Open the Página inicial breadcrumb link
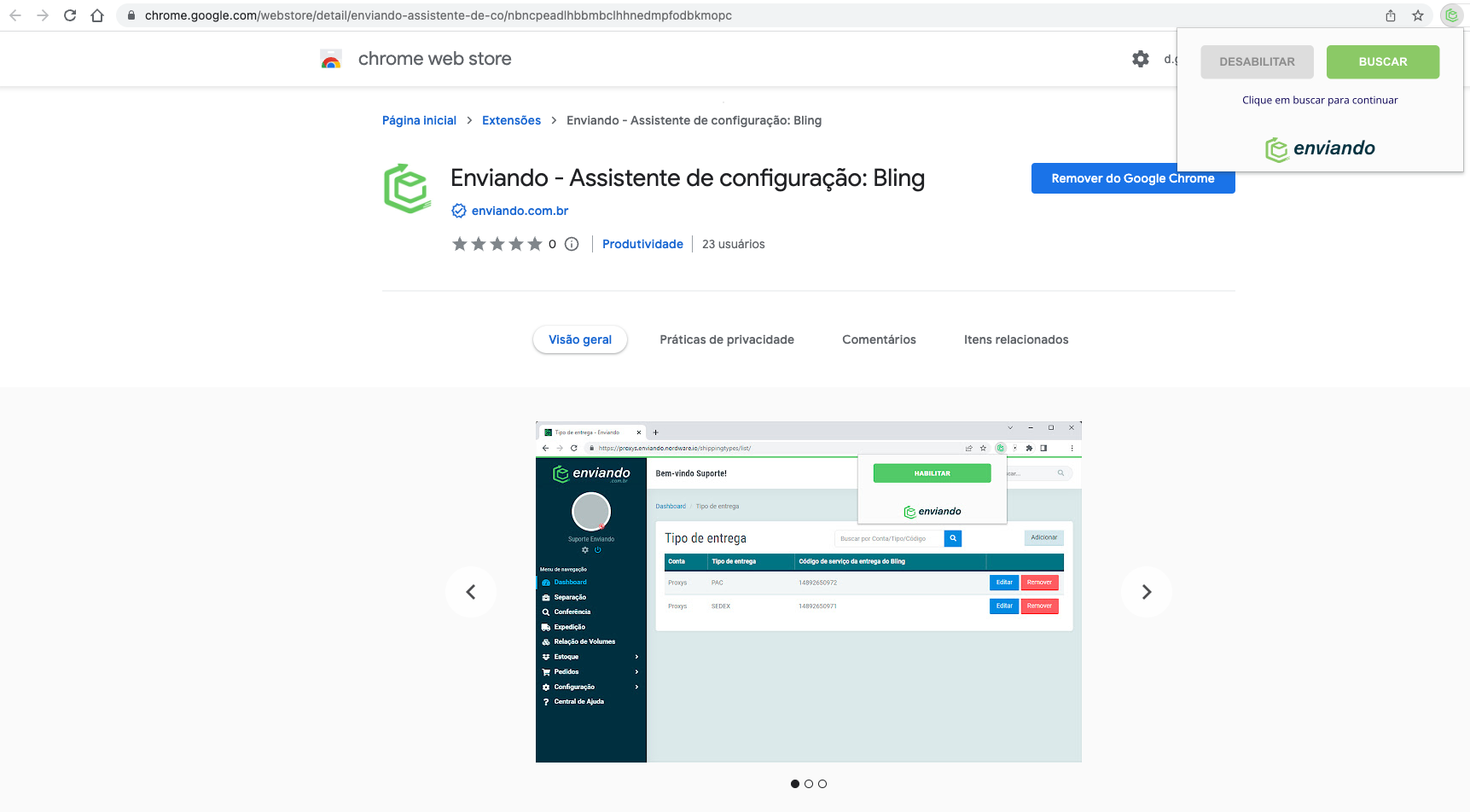Screen dimensions: 1470x812 (x=419, y=120)
